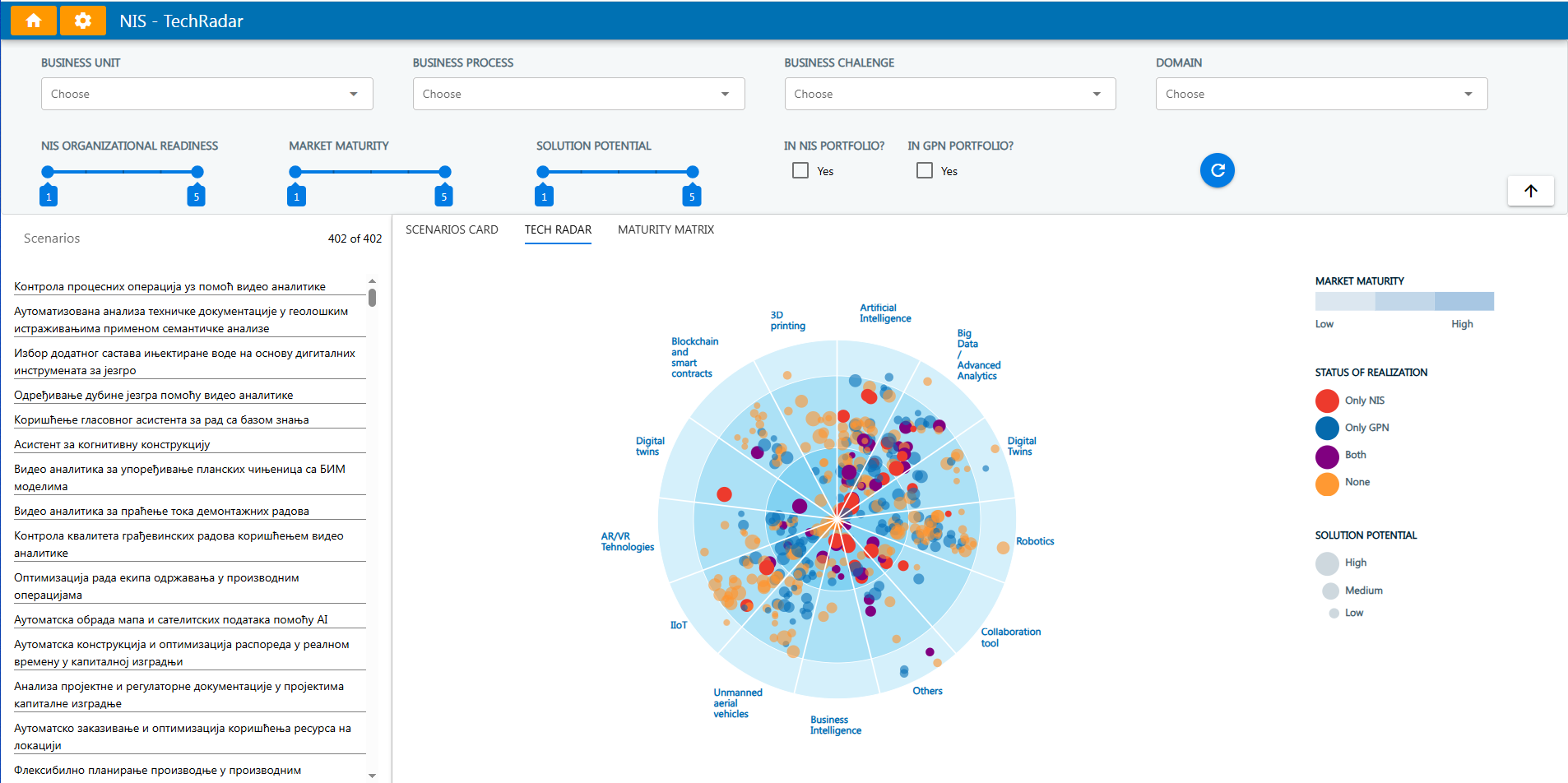Image resolution: width=1568 pixels, height=783 pixels.
Task: Click High solution potential legend circle
Action: click(x=1327, y=563)
